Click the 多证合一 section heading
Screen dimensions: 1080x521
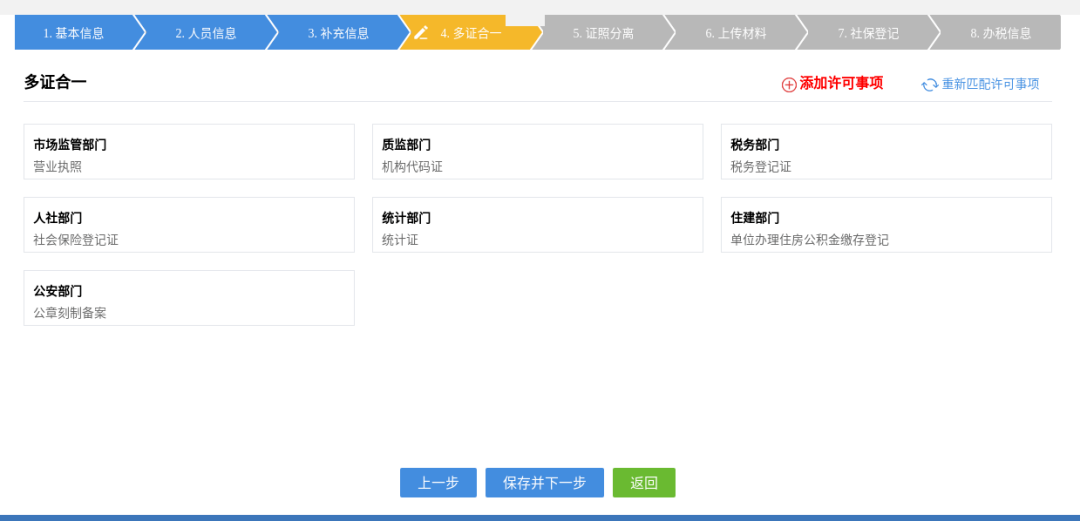(55, 82)
